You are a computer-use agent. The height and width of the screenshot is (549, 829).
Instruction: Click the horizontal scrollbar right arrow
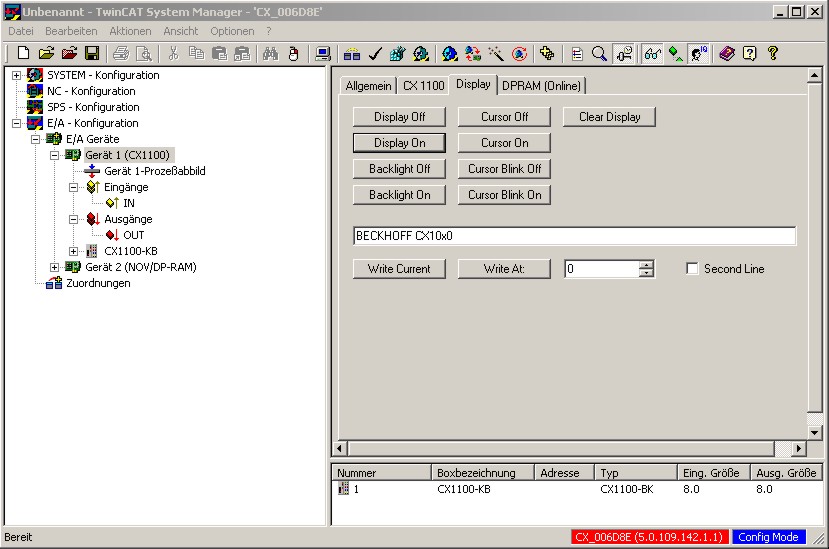click(x=799, y=449)
